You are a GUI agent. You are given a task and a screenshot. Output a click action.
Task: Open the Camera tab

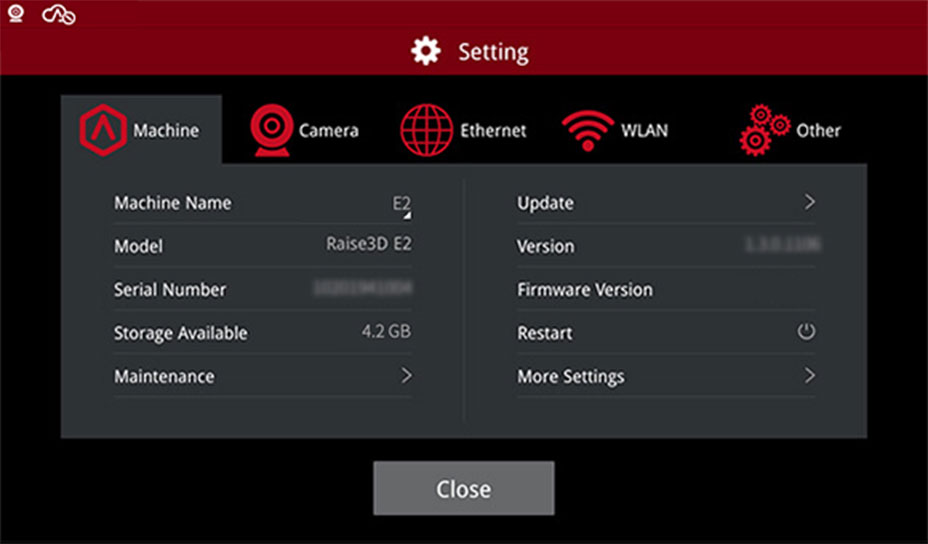pos(305,130)
